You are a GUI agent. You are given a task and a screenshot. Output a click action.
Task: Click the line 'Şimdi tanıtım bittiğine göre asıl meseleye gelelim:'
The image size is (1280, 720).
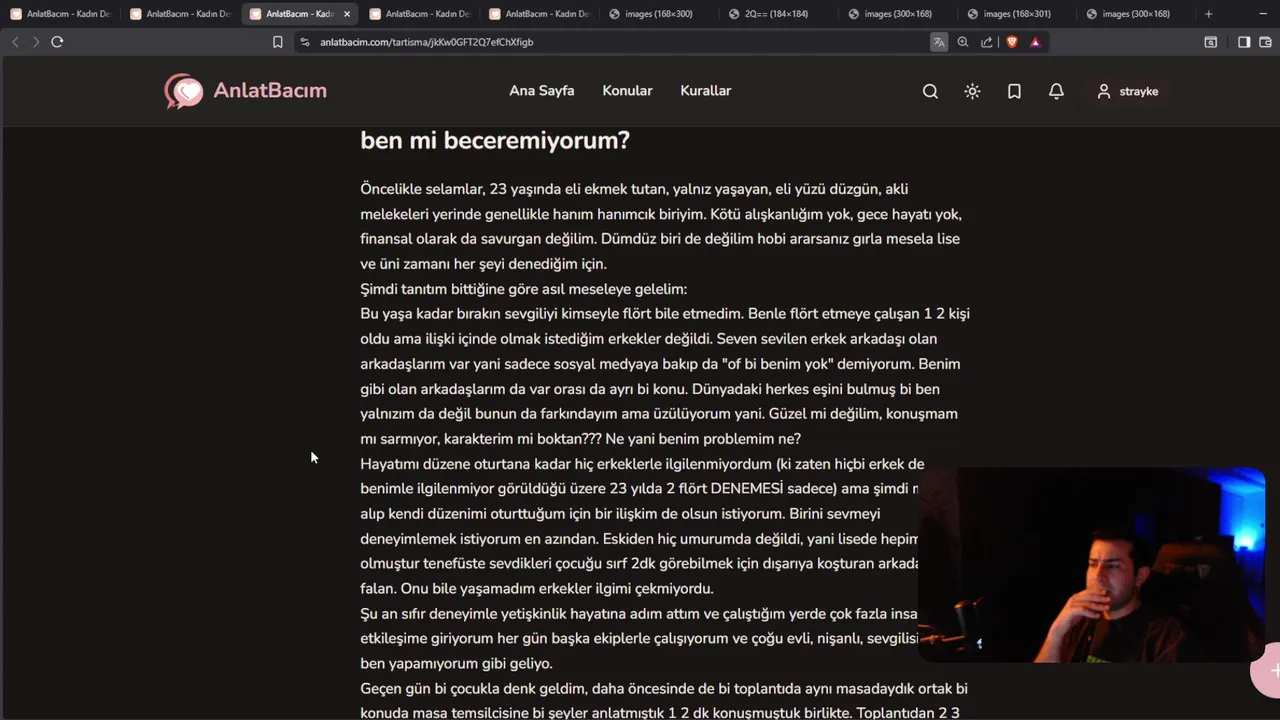(523, 289)
